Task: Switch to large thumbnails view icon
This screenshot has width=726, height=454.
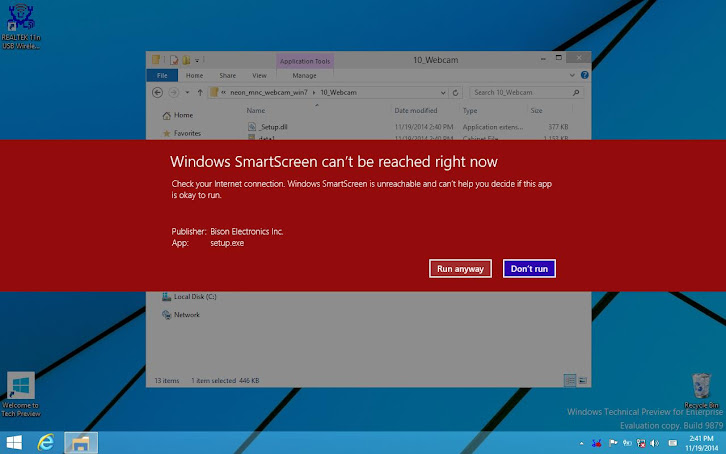Action: tap(582, 380)
